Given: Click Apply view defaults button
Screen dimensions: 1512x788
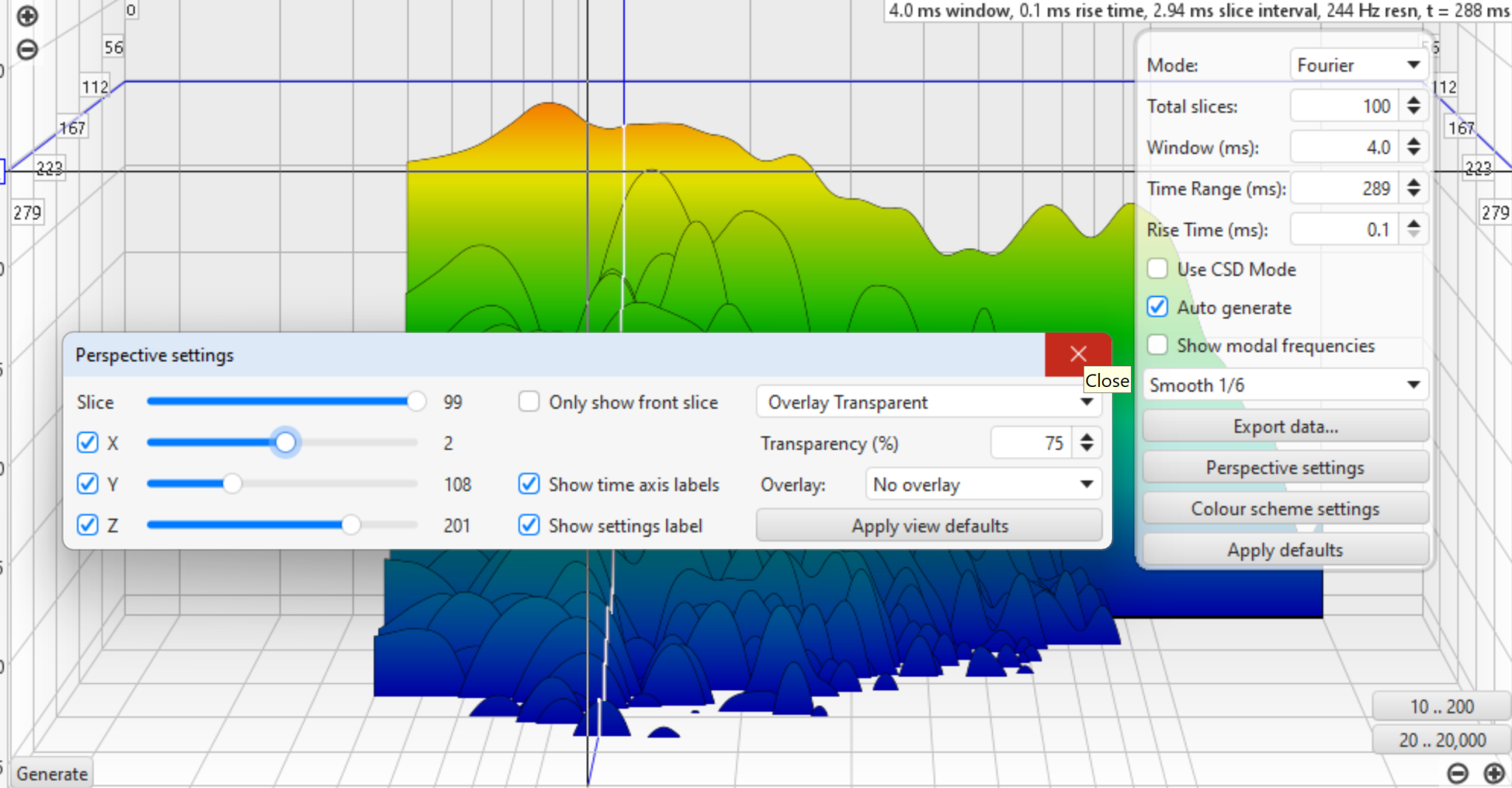Looking at the screenshot, I should point(929,526).
